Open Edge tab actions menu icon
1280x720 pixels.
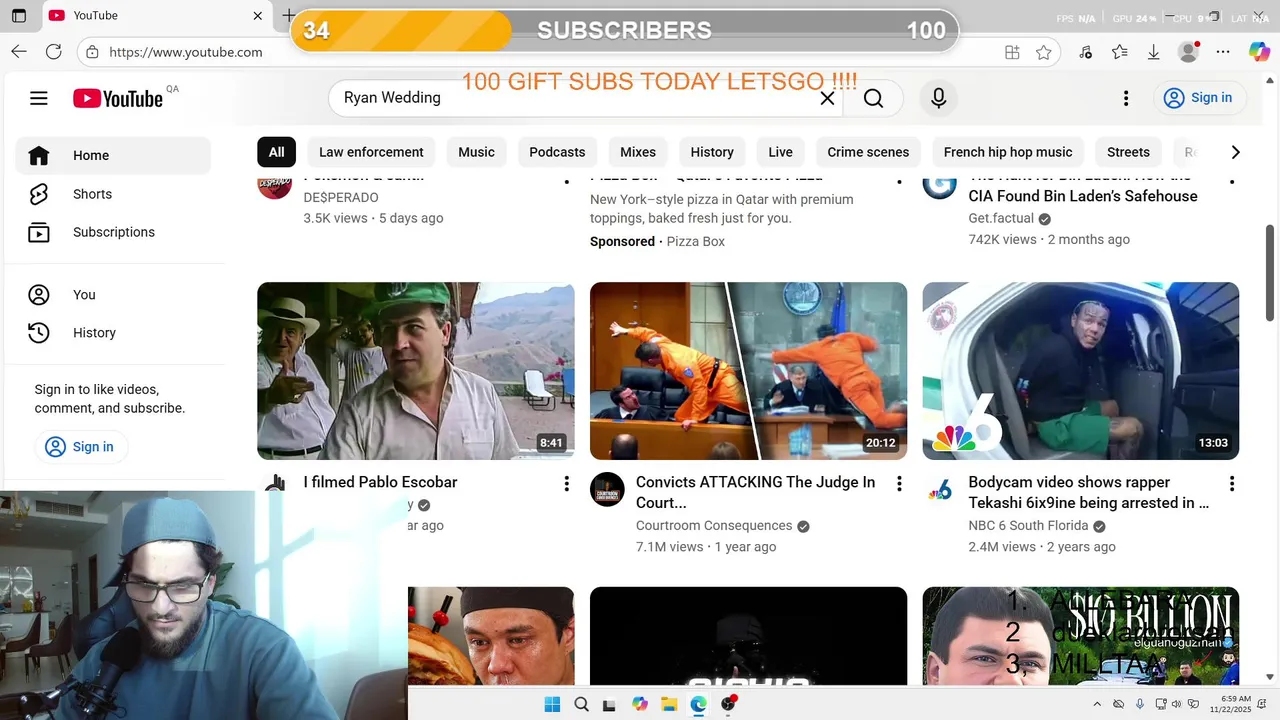point(18,16)
